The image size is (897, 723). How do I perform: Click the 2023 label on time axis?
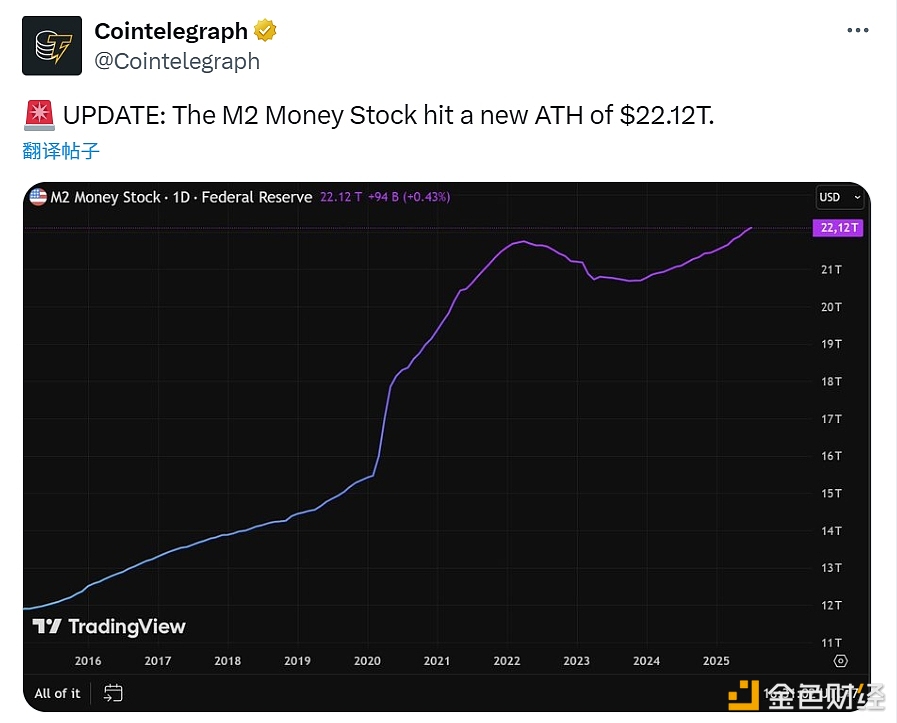click(577, 661)
